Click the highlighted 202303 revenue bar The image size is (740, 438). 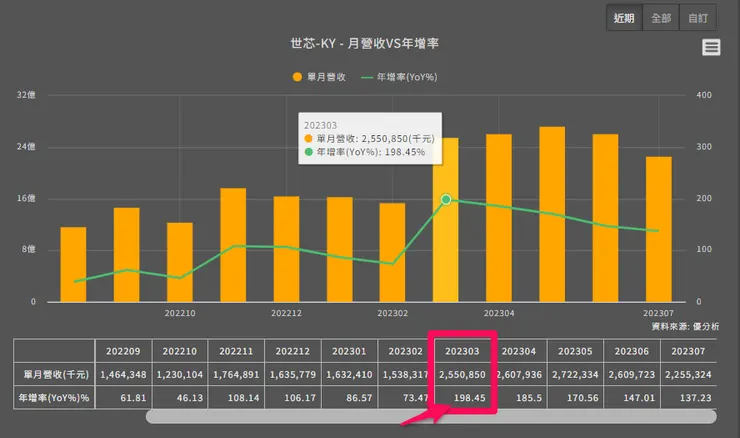pyautogui.click(x=446, y=220)
